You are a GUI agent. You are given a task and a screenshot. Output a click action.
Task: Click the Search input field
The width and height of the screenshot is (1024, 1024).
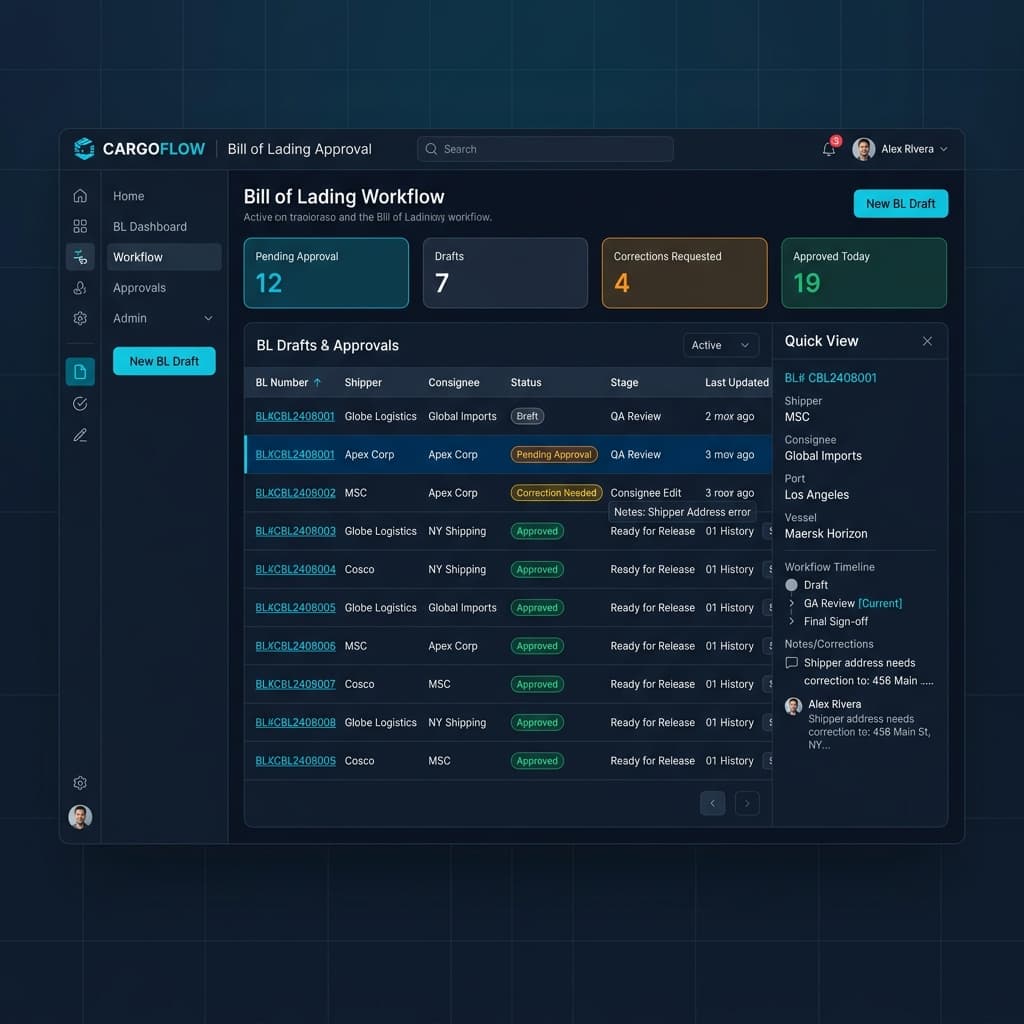(x=545, y=149)
